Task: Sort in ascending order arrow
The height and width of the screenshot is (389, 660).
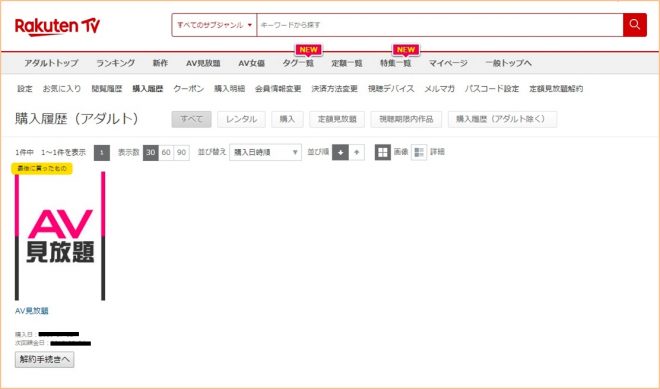Action: tap(357, 152)
